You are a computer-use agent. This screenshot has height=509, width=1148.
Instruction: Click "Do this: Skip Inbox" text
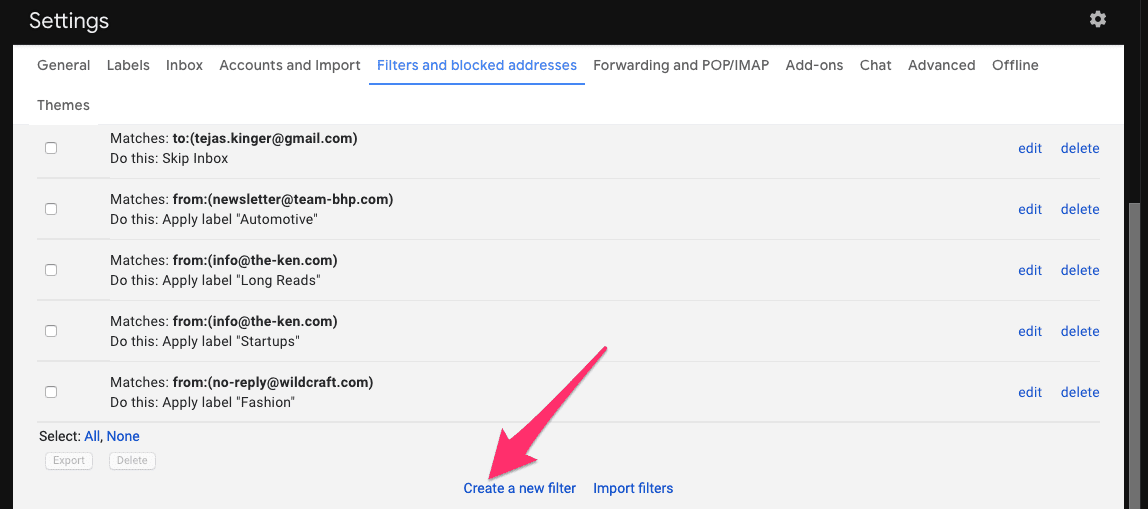coord(169,158)
